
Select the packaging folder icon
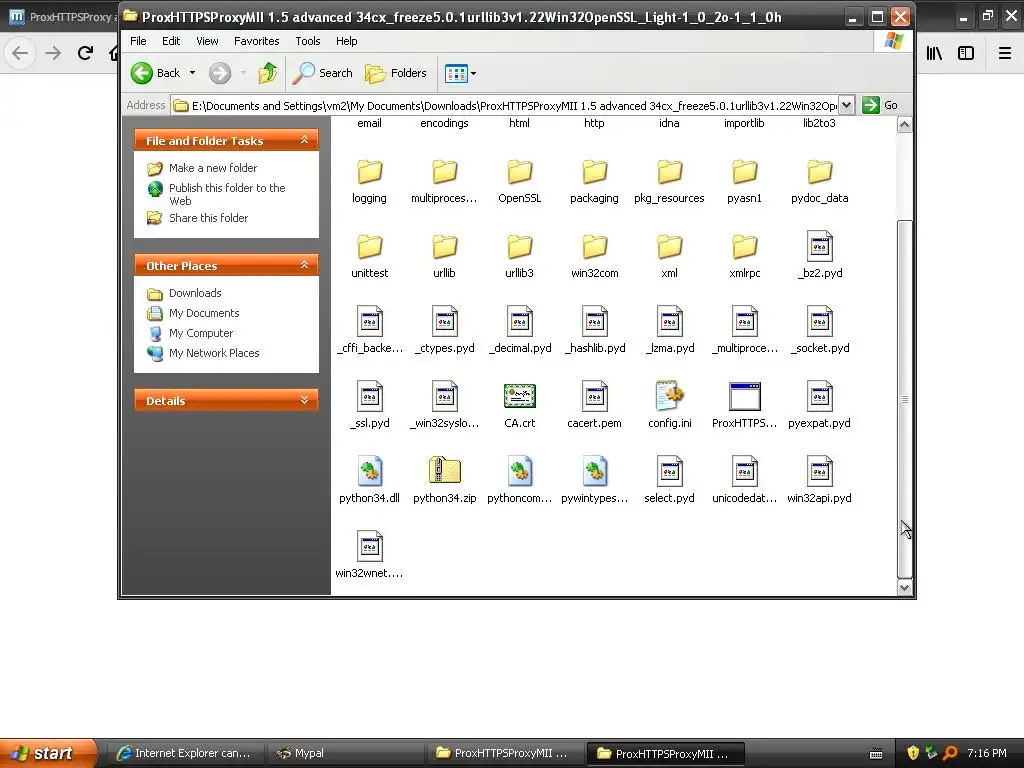click(594, 172)
